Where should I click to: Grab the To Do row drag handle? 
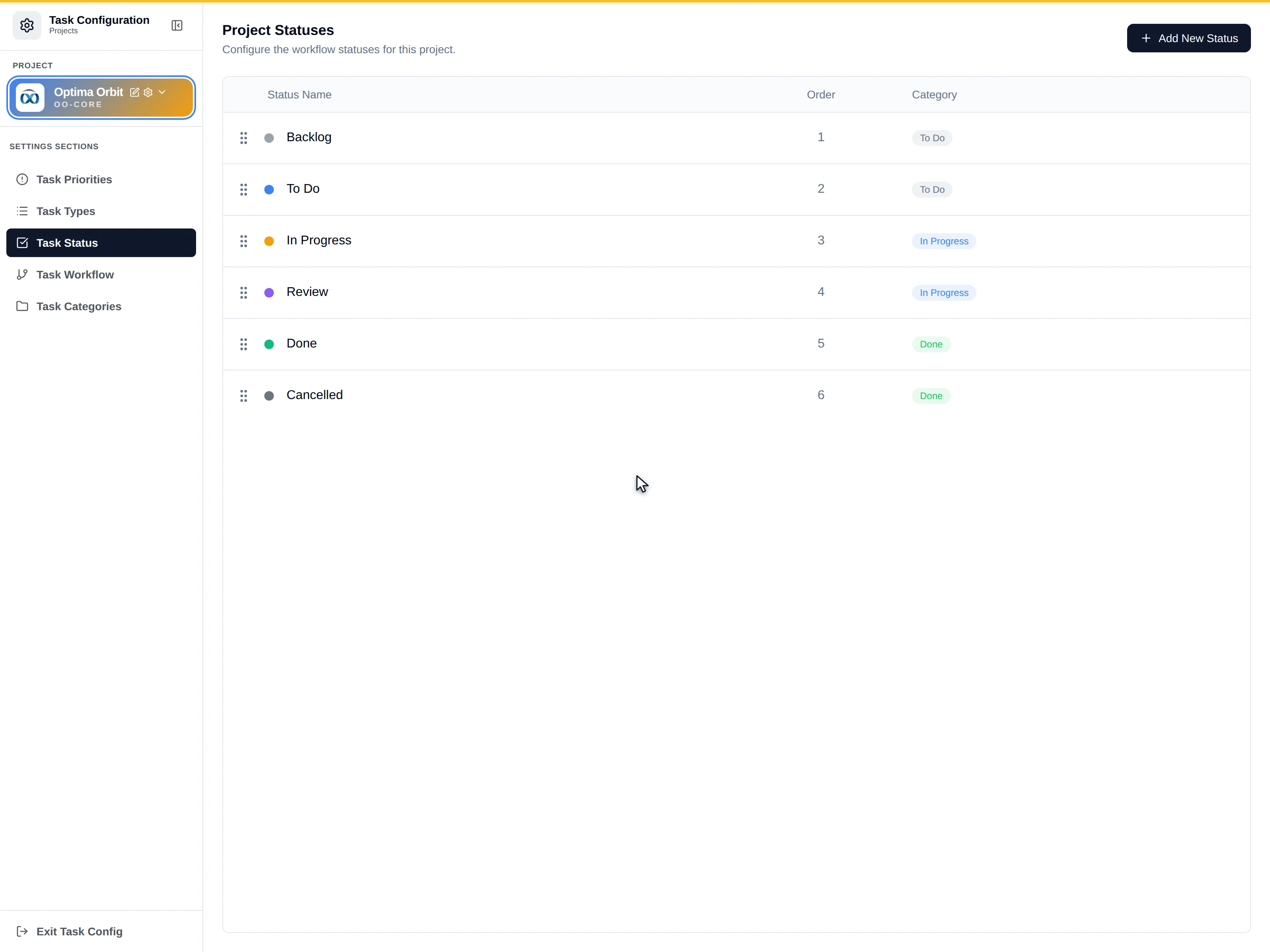click(243, 189)
